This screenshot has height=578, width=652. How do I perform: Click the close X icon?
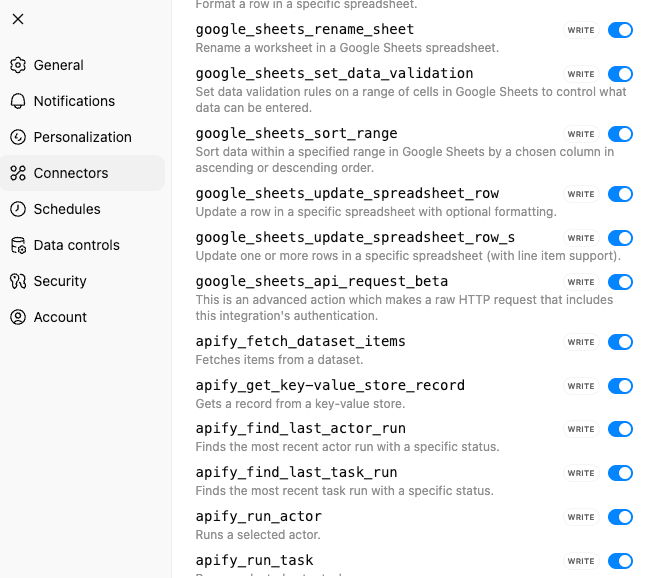click(x=18, y=19)
